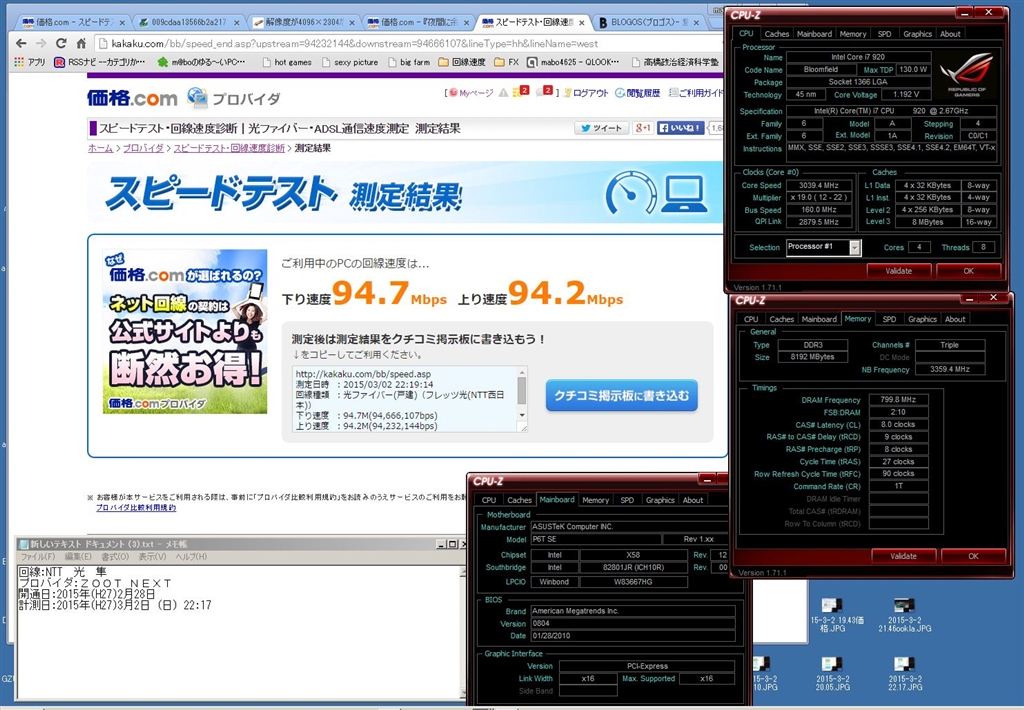Open the FX bookmark folder
1024x710 pixels.
[507, 62]
